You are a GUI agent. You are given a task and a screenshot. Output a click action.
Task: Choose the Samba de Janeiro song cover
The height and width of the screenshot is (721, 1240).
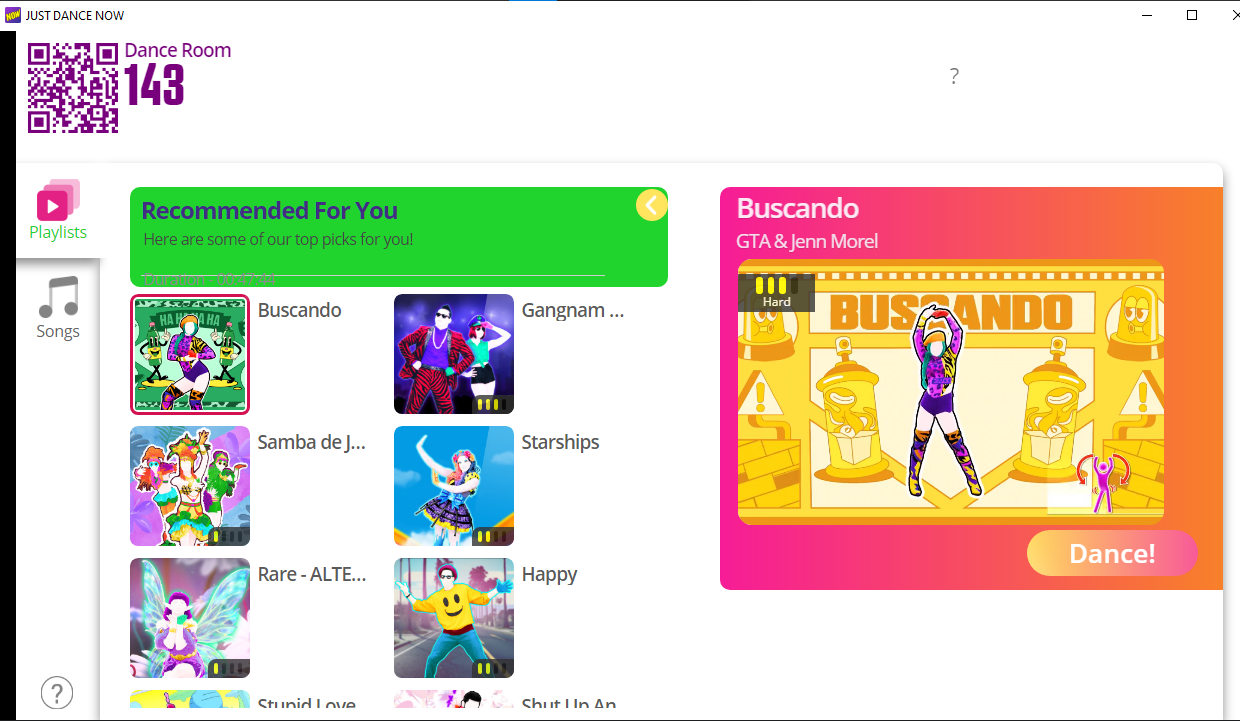tap(190, 486)
